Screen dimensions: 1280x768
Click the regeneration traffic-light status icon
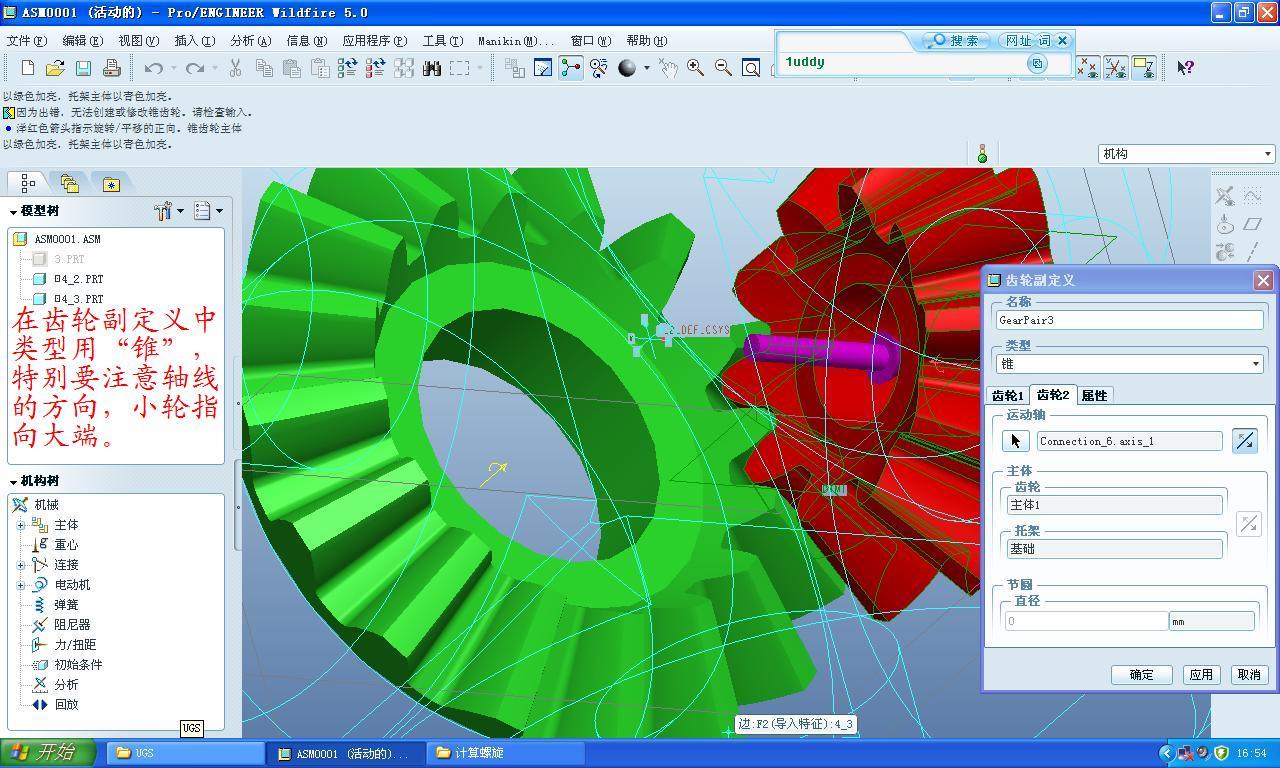982,154
